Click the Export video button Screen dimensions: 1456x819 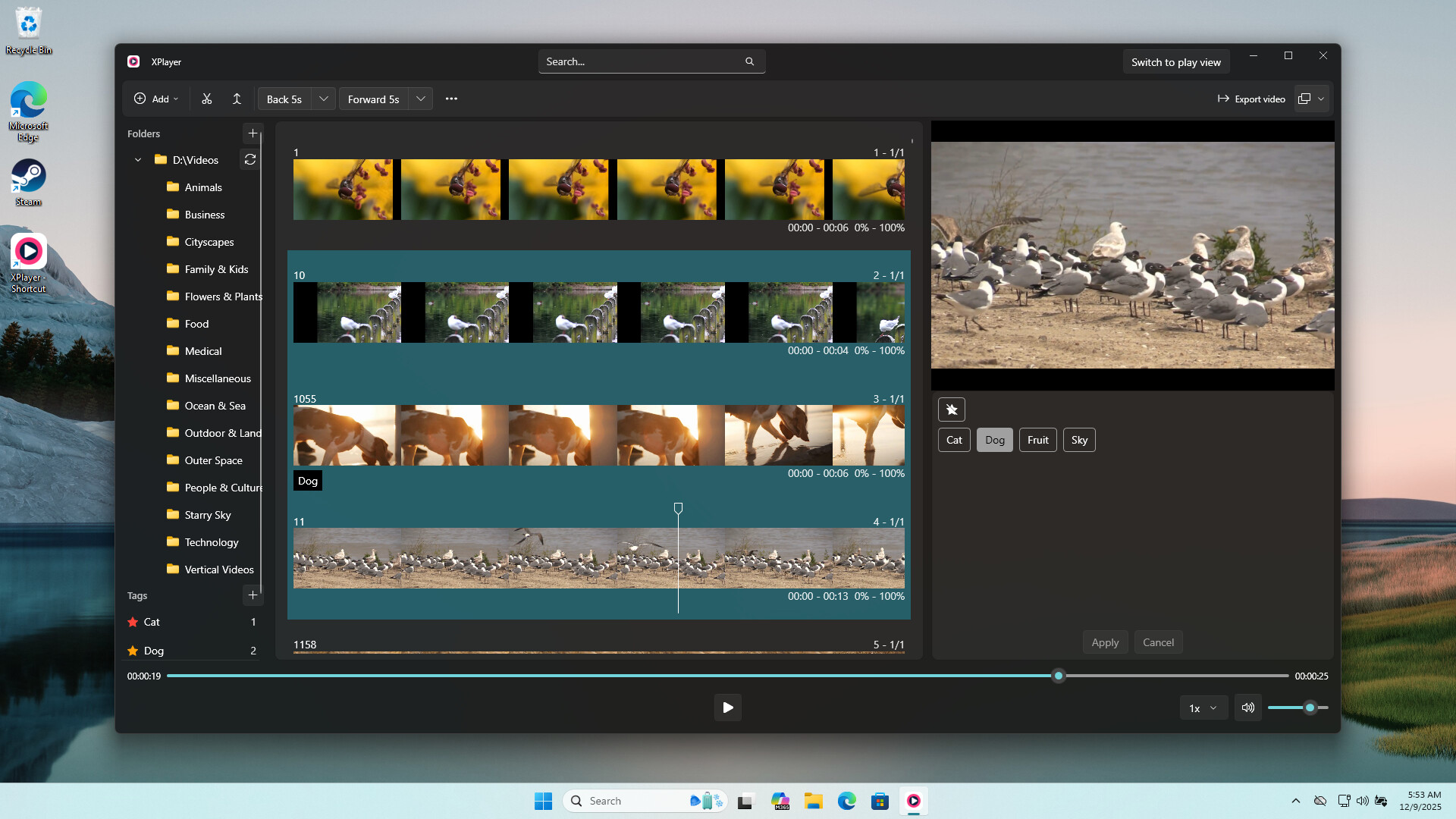(1251, 99)
